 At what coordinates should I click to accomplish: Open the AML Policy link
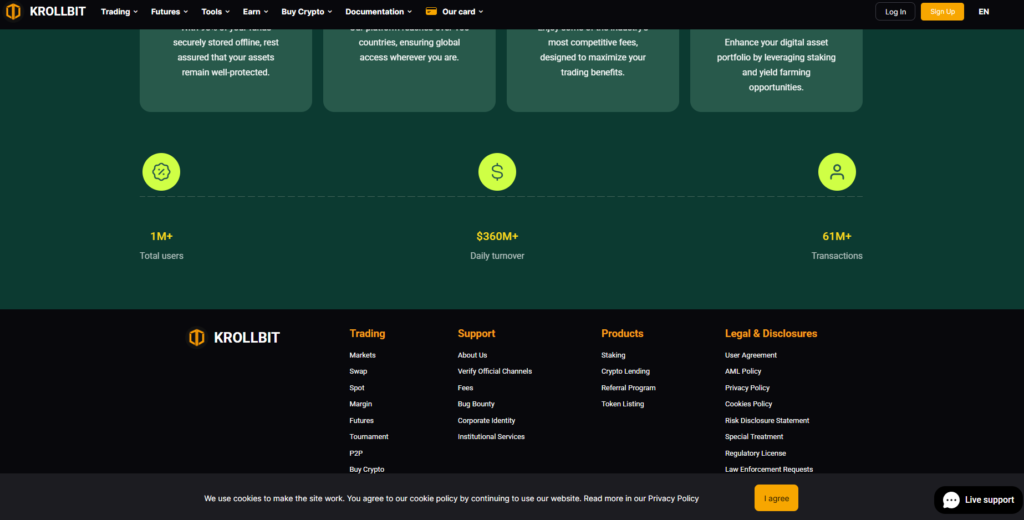743,371
